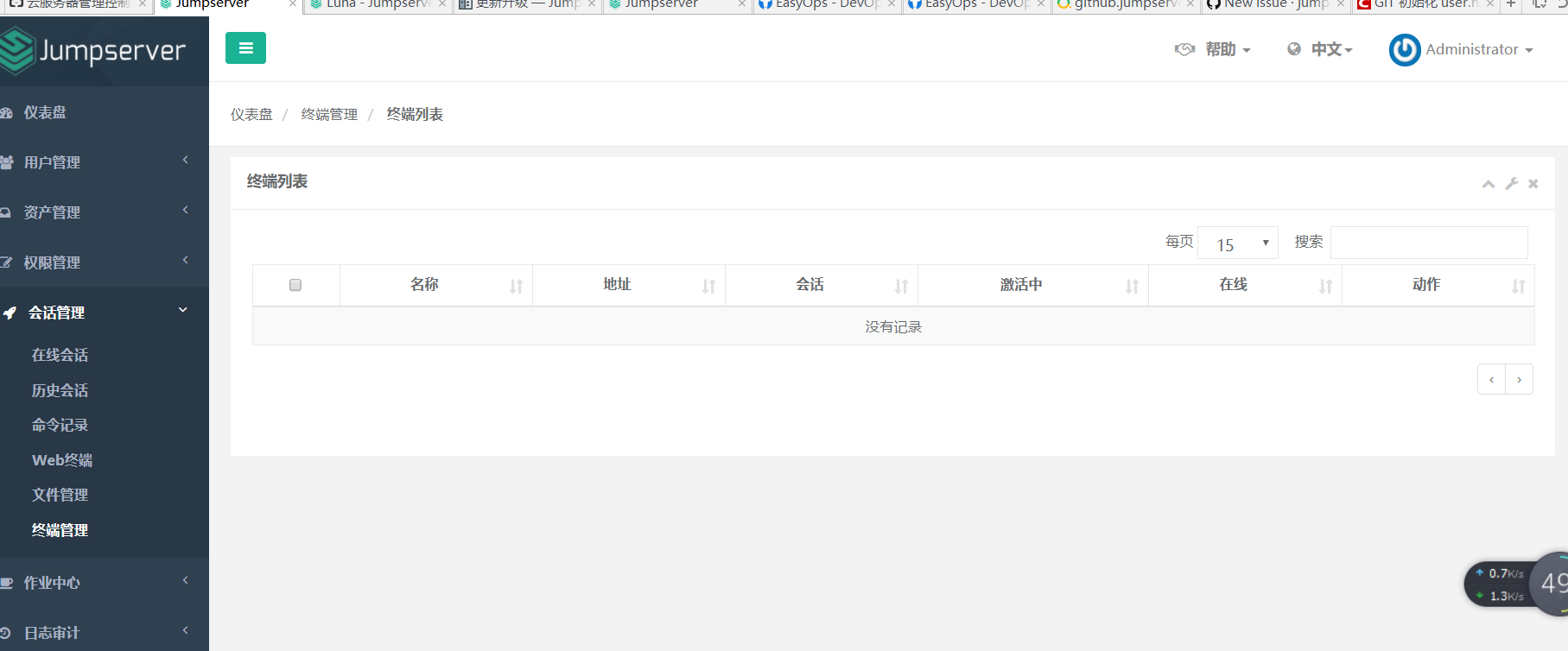Click the 仪表盘 breadcrumb link
1568x651 pixels.
251,114
